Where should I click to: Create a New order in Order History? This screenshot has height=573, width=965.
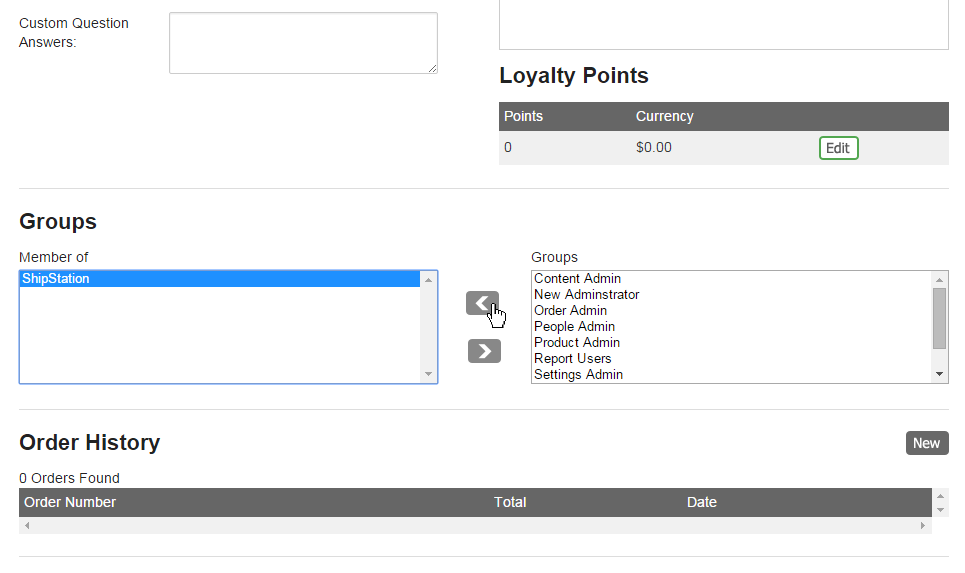click(x=927, y=443)
